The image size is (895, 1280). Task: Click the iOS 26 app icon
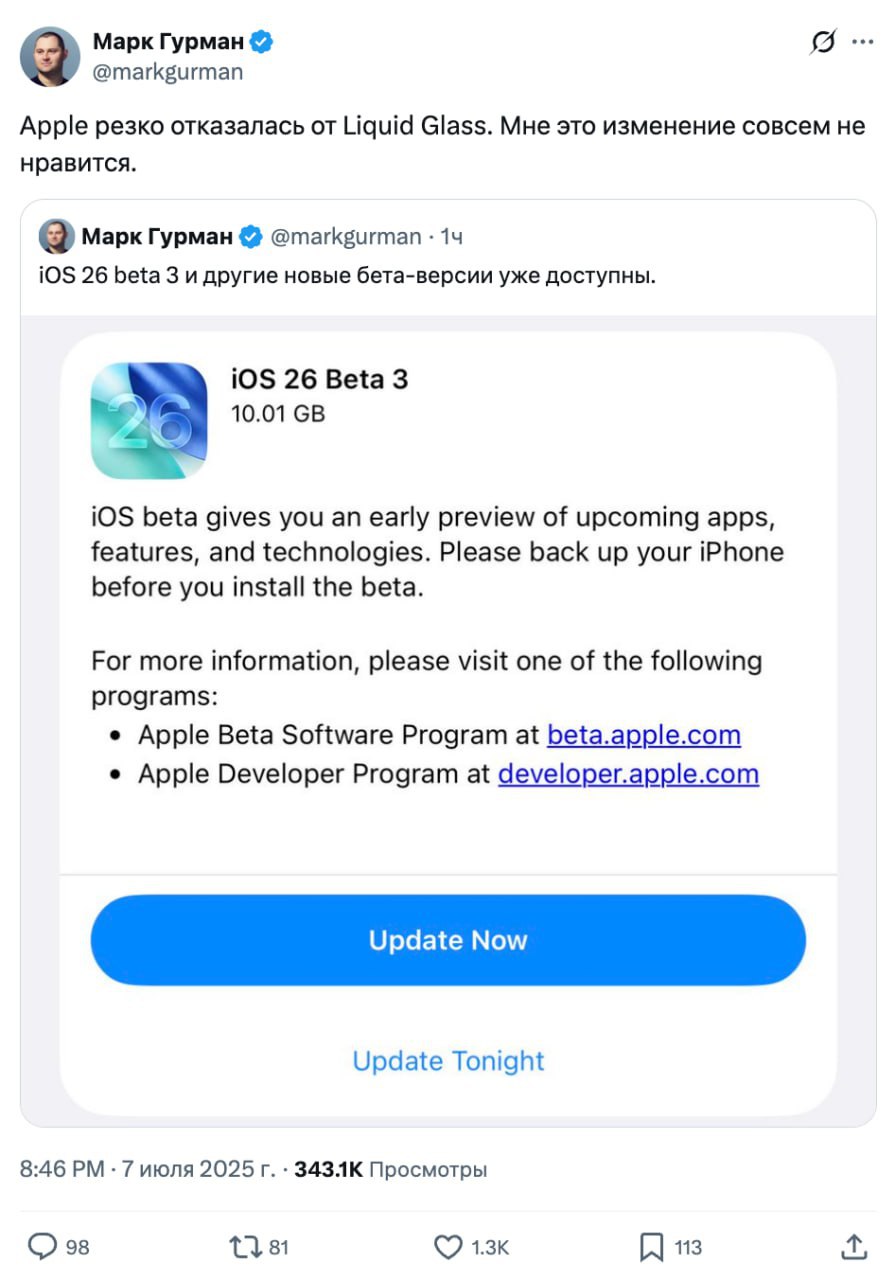149,420
